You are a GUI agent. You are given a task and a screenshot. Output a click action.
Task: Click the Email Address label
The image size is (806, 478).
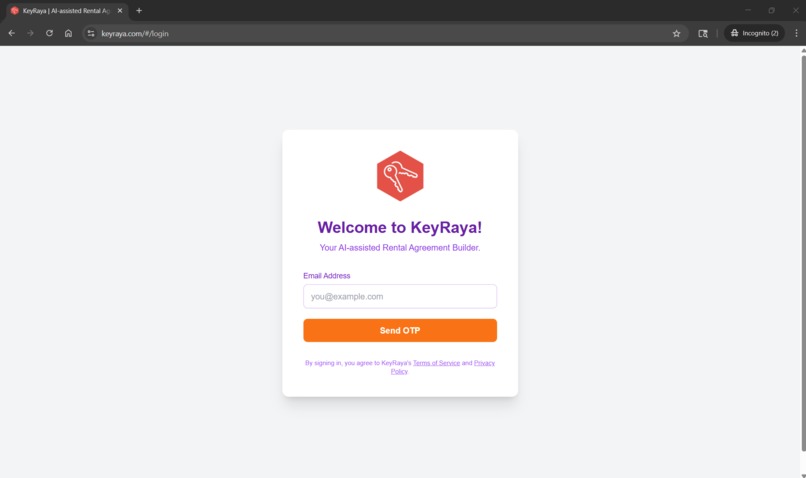326,276
